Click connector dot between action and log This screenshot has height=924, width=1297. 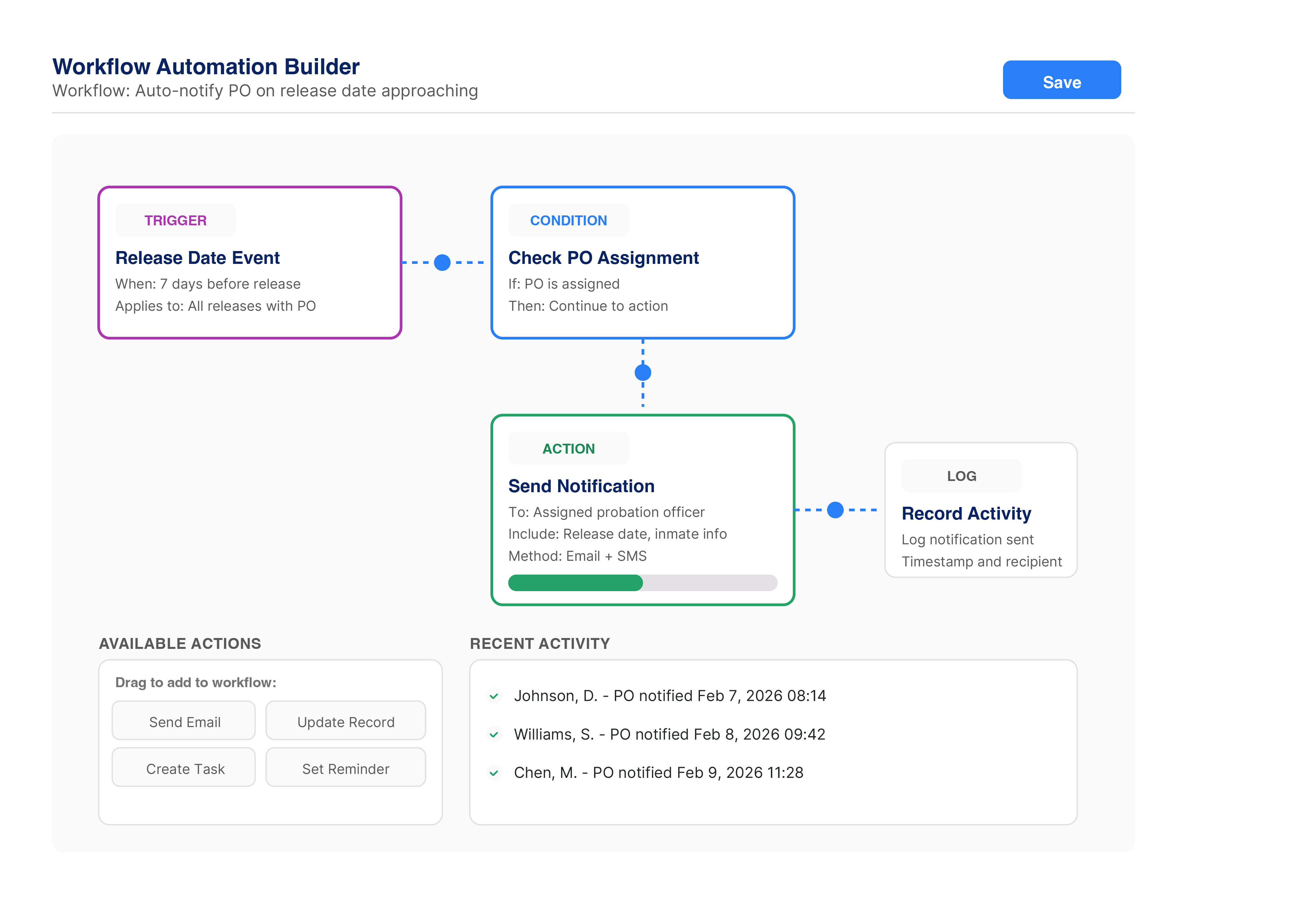[835, 510]
